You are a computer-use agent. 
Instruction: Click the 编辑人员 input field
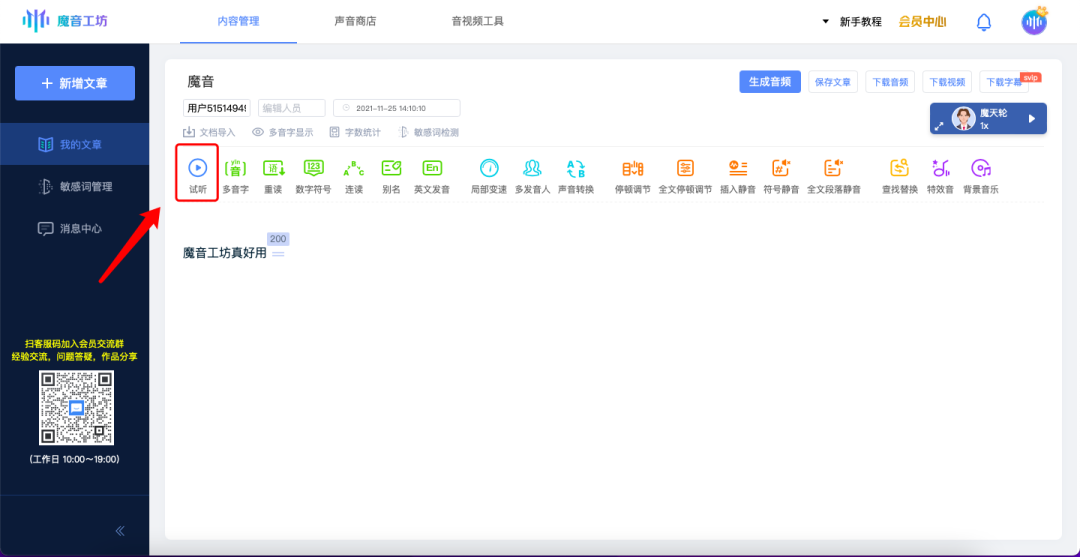coord(292,108)
